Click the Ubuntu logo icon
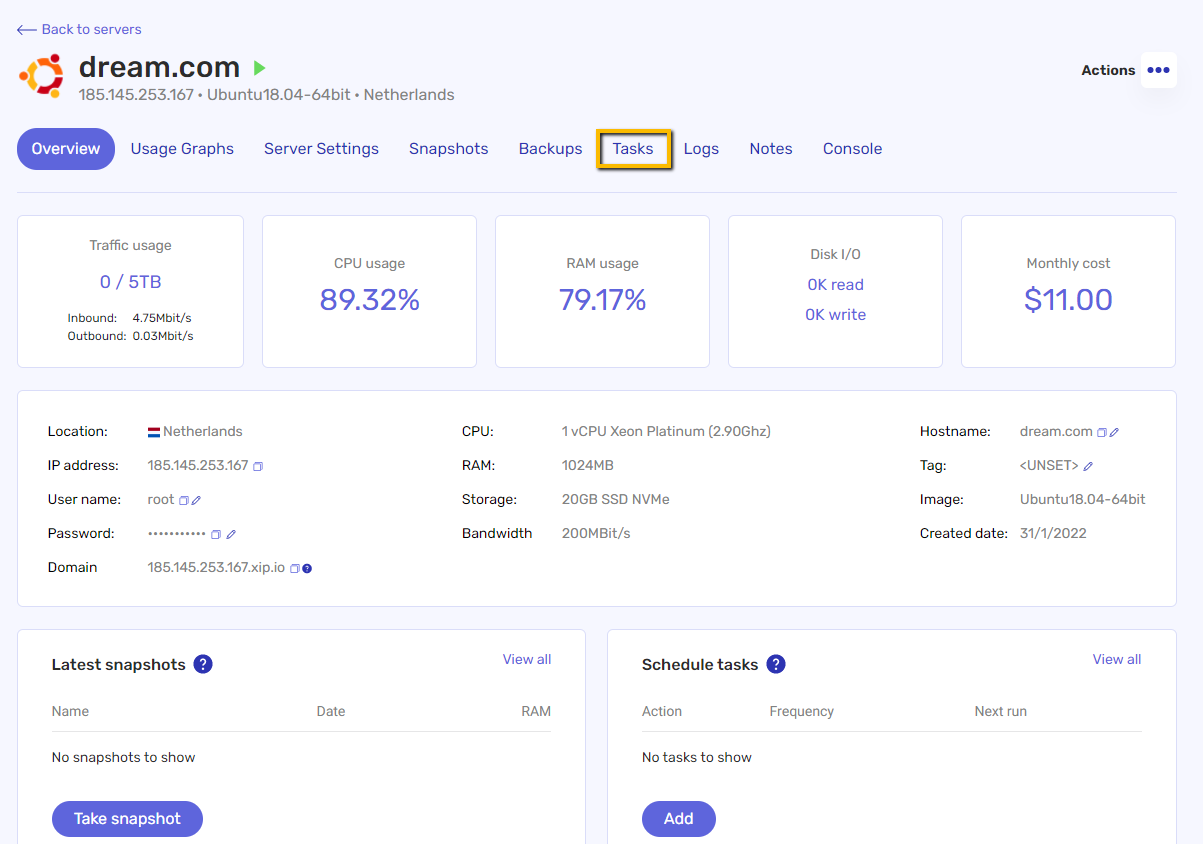Screen dimensions: 1203x844 41,76
